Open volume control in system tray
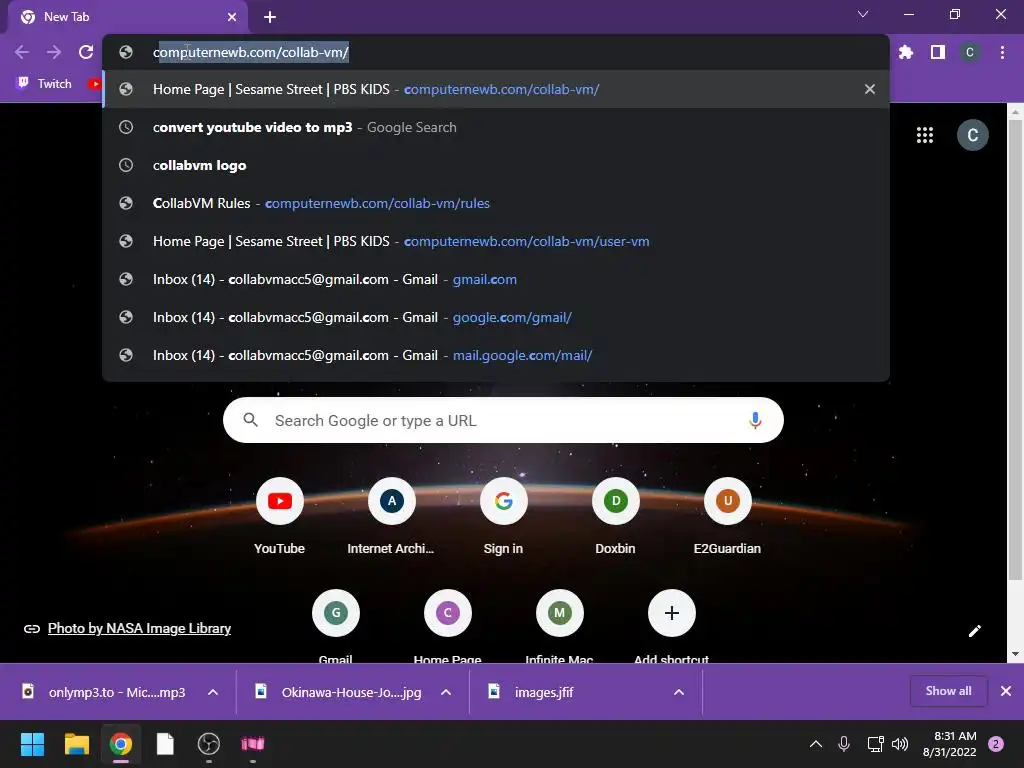The width and height of the screenshot is (1024, 768). click(x=900, y=743)
